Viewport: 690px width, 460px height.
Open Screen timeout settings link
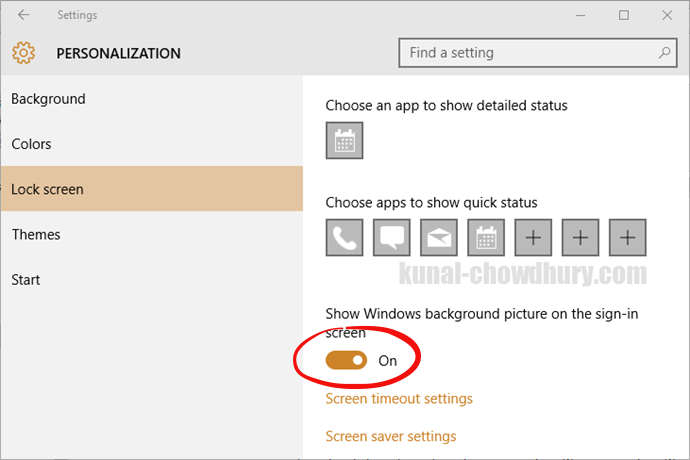399,398
